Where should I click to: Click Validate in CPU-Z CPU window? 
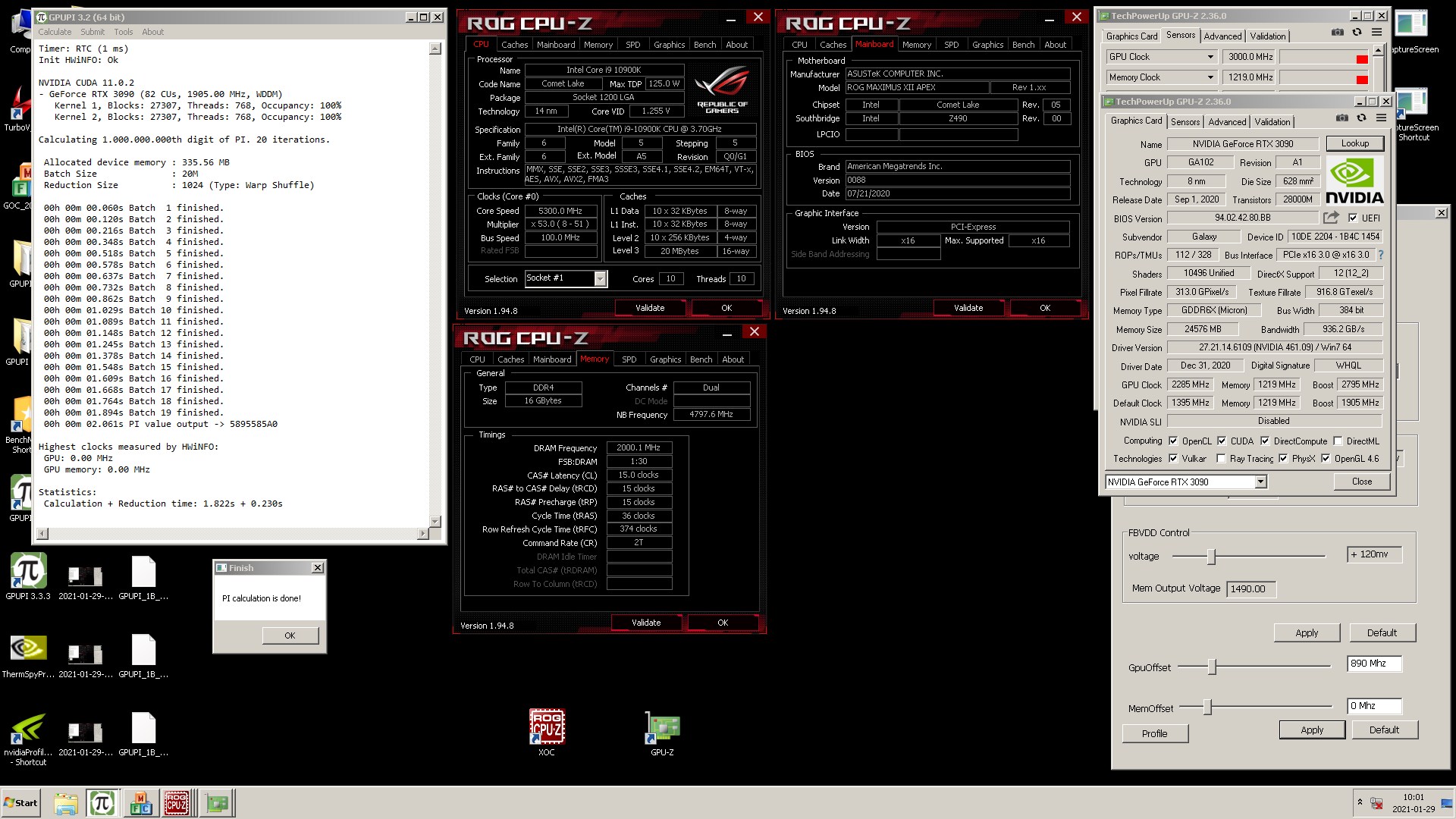coord(650,308)
